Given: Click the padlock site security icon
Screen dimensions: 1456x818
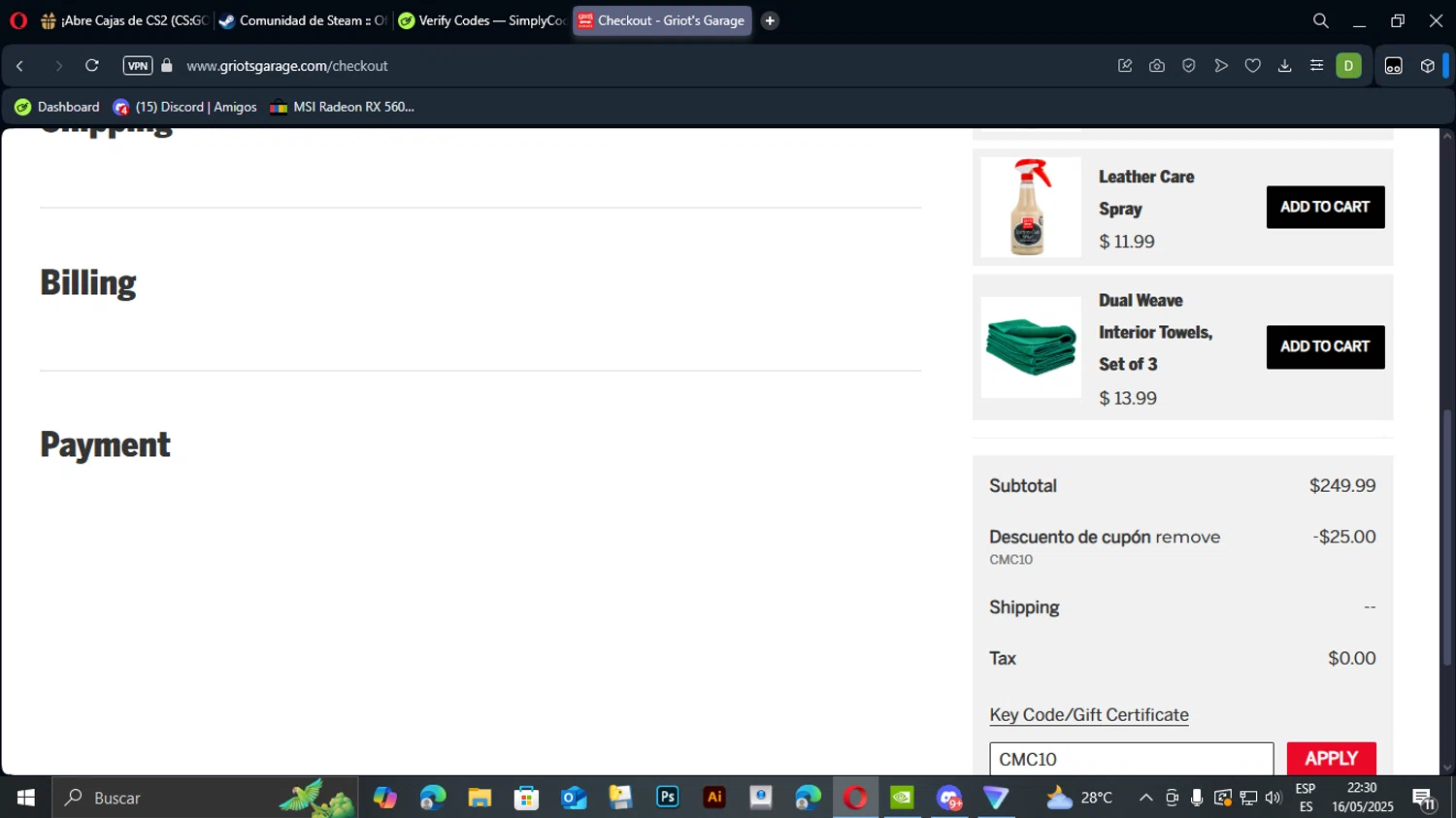Looking at the screenshot, I should (167, 66).
